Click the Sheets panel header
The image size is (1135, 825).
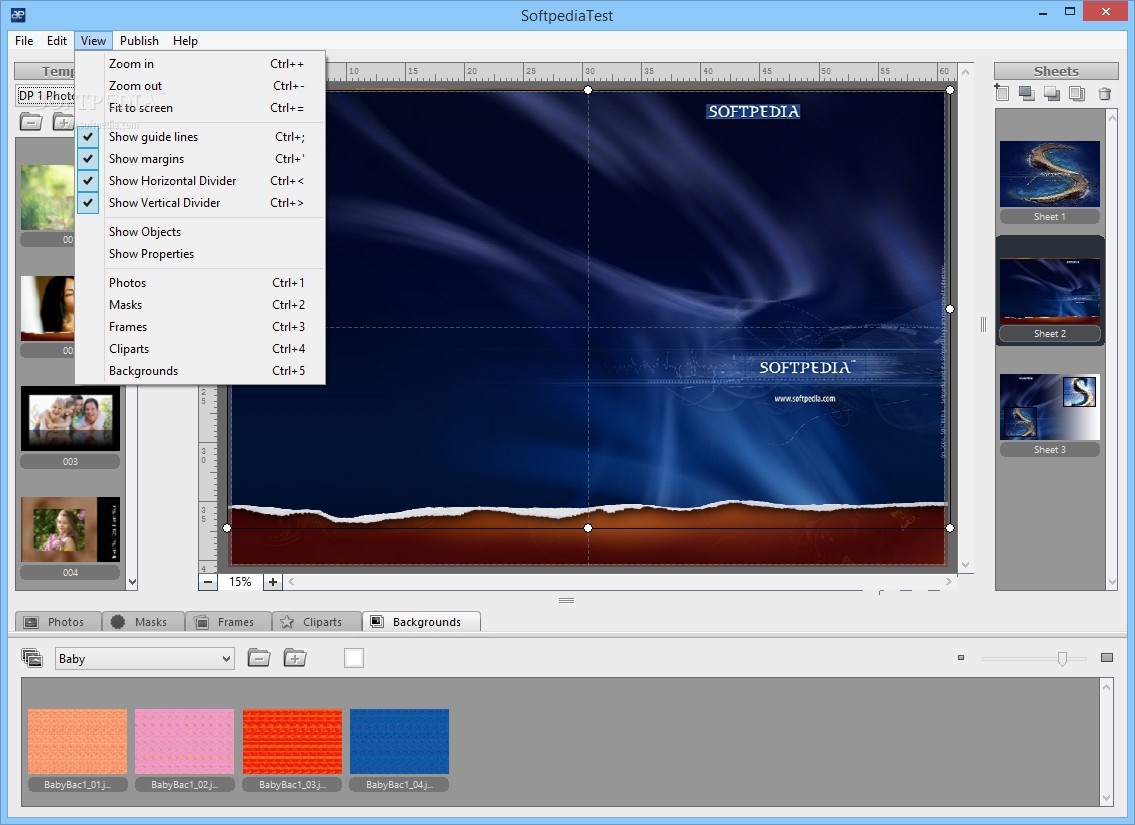coord(1056,71)
